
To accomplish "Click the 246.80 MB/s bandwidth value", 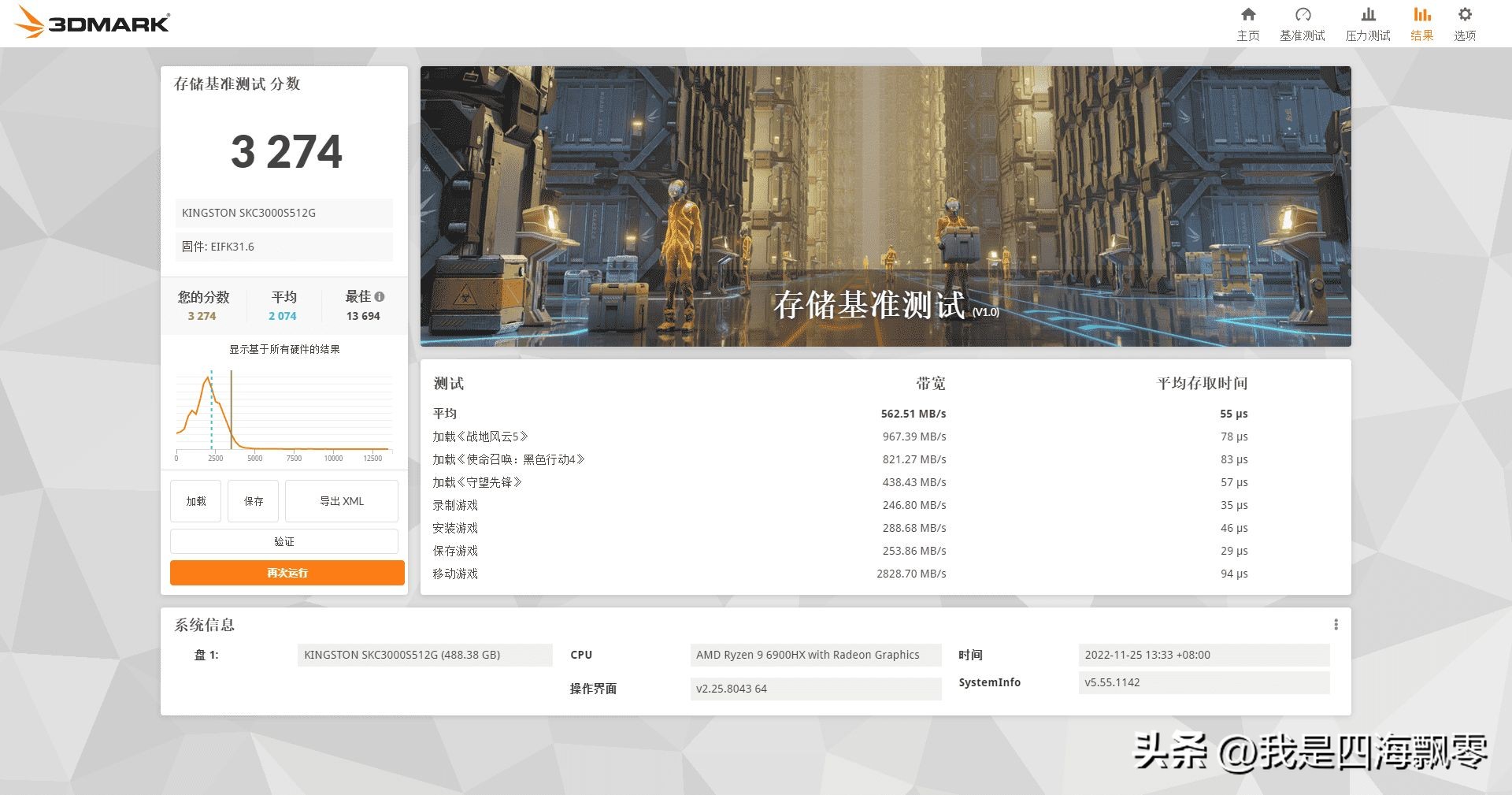I will coord(914,505).
